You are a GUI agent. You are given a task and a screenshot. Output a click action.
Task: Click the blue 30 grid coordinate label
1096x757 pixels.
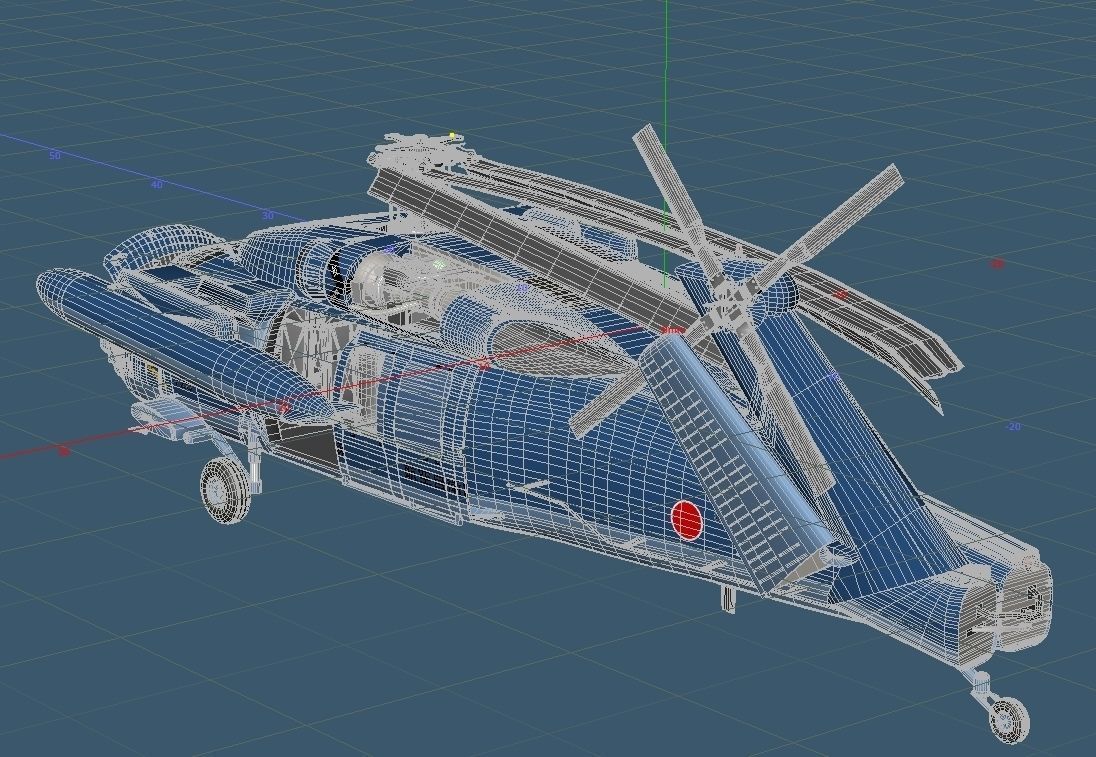pyautogui.click(x=266, y=213)
